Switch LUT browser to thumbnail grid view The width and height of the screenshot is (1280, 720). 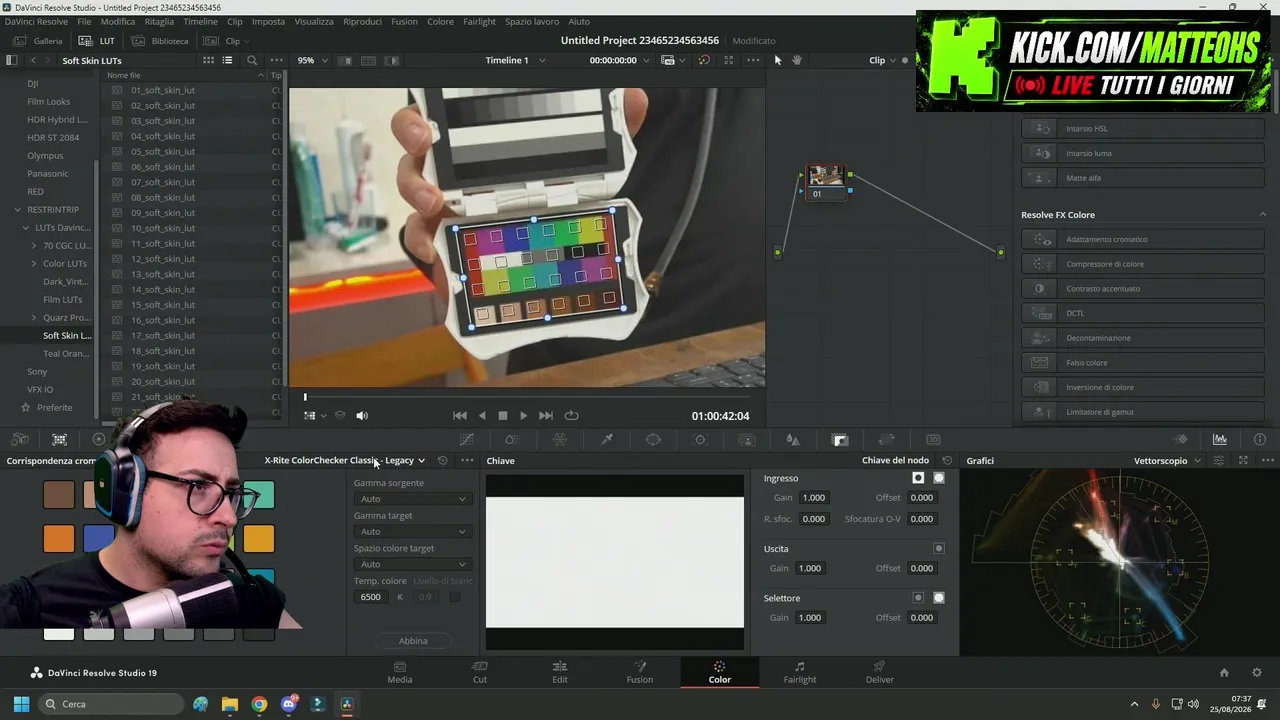click(x=208, y=60)
